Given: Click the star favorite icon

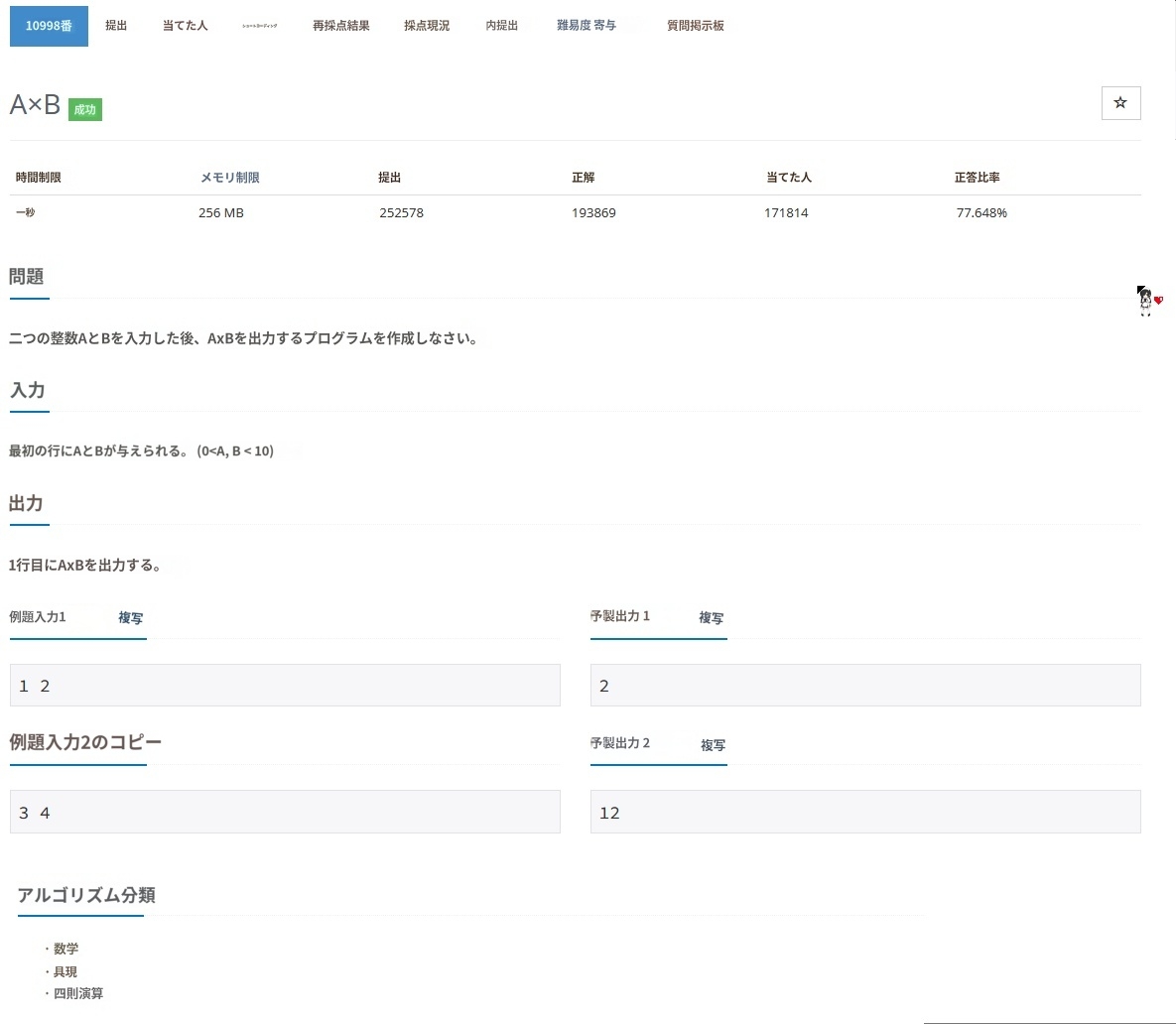Looking at the screenshot, I should click(x=1120, y=103).
